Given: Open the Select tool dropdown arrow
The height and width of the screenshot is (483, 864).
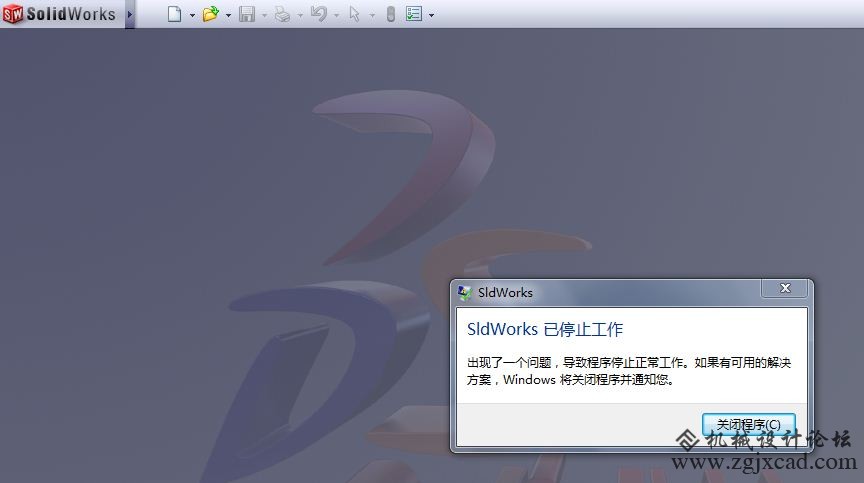Looking at the screenshot, I should 372,15.
